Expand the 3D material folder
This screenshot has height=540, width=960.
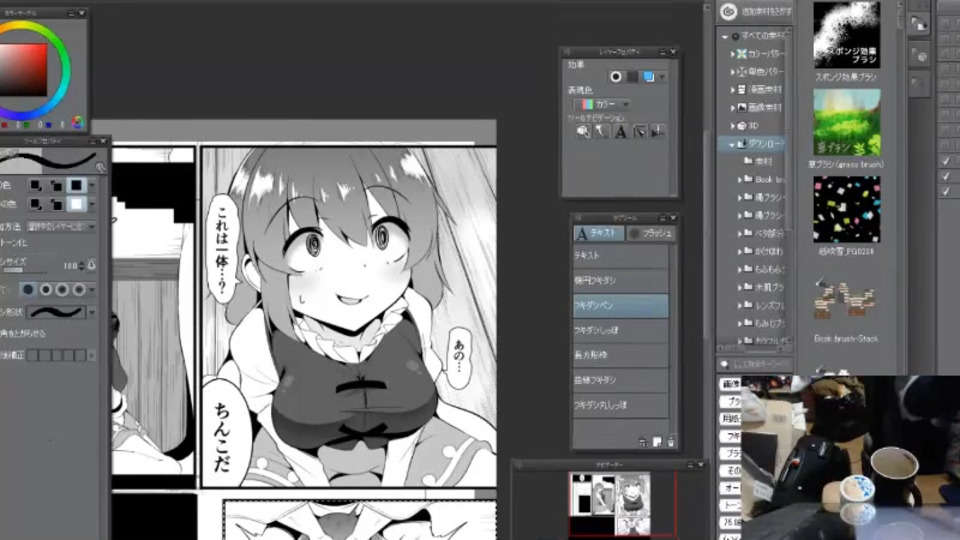(732, 126)
